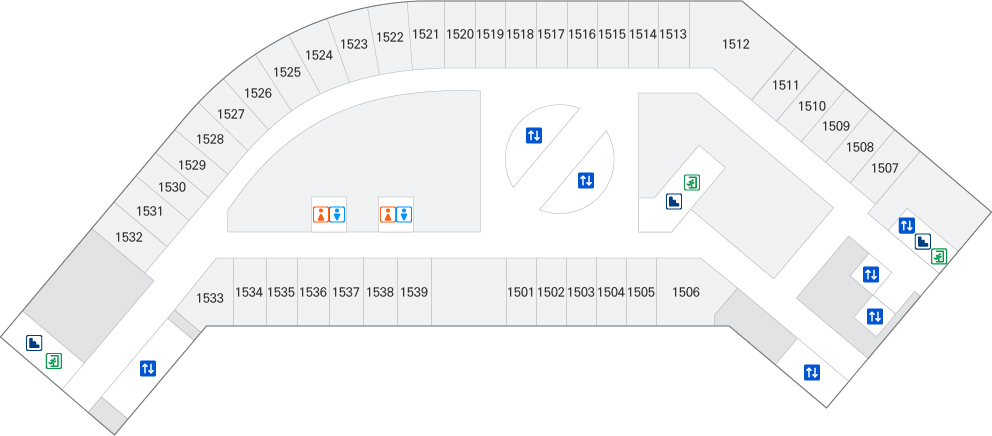Click the emergency exit icon in the center-right block
Viewport: 992px width, 436px height.
coord(691,182)
